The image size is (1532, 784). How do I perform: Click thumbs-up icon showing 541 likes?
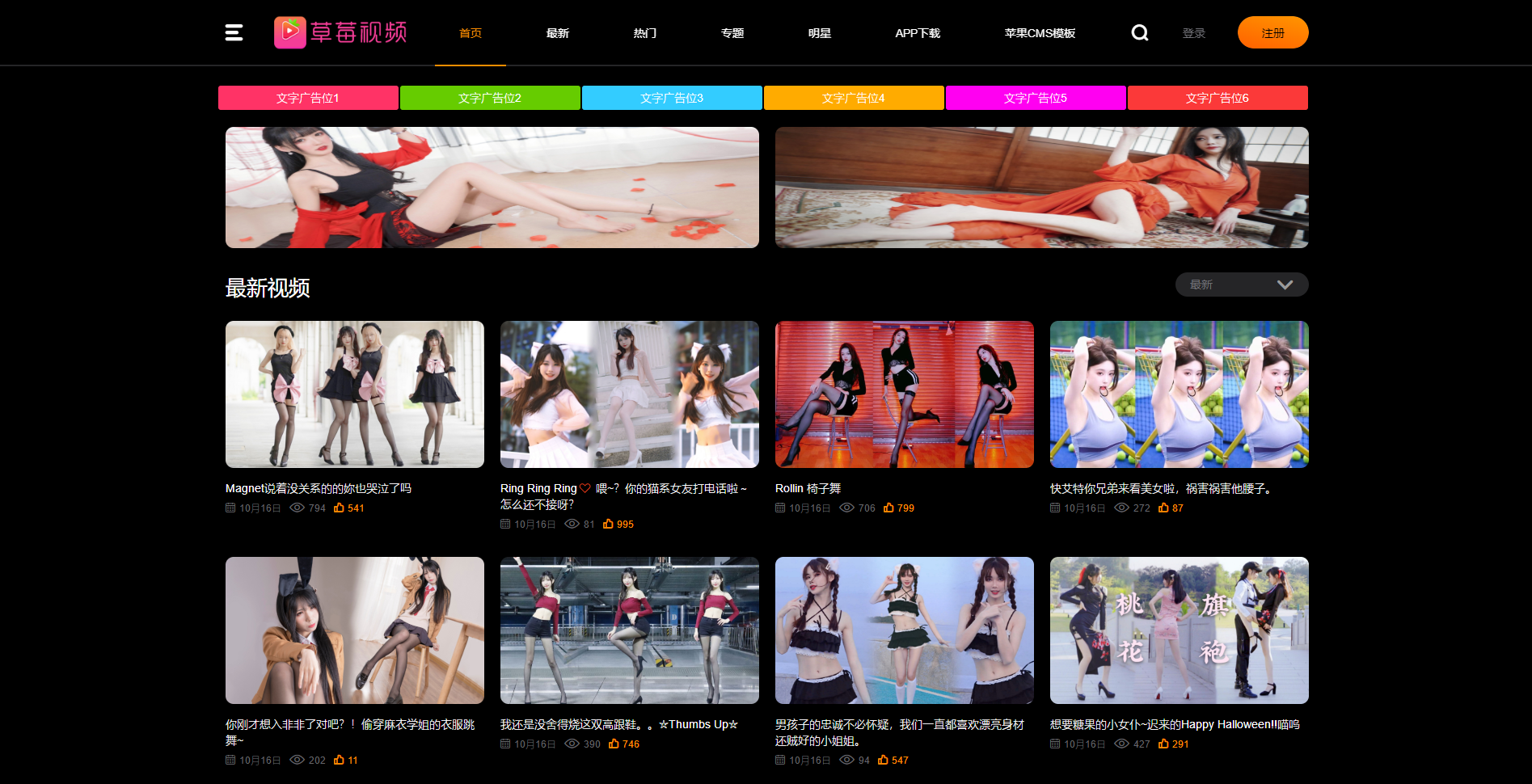click(339, 508)
